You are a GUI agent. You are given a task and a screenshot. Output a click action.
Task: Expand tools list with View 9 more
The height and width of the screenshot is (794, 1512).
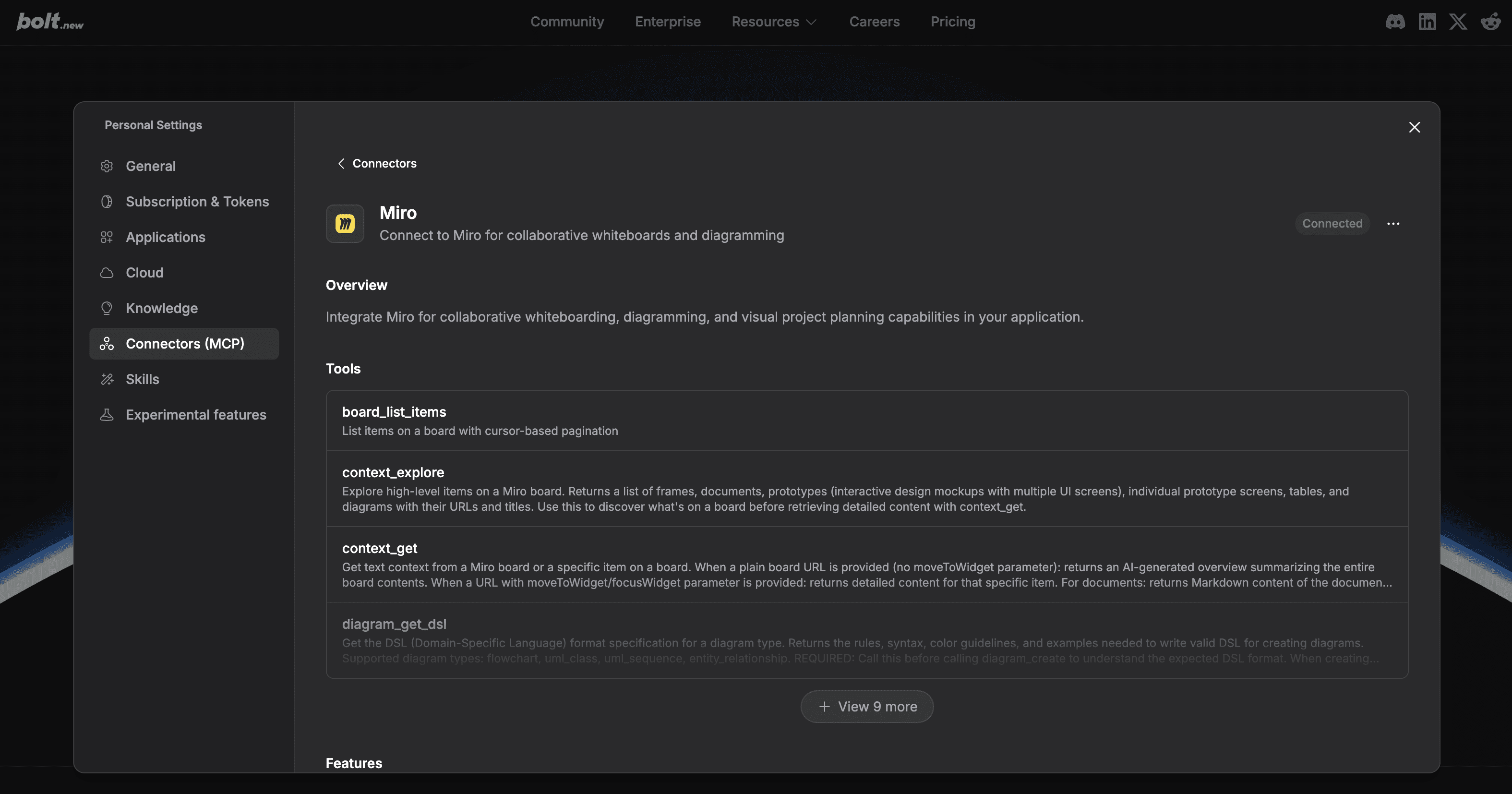pos(867,707)
